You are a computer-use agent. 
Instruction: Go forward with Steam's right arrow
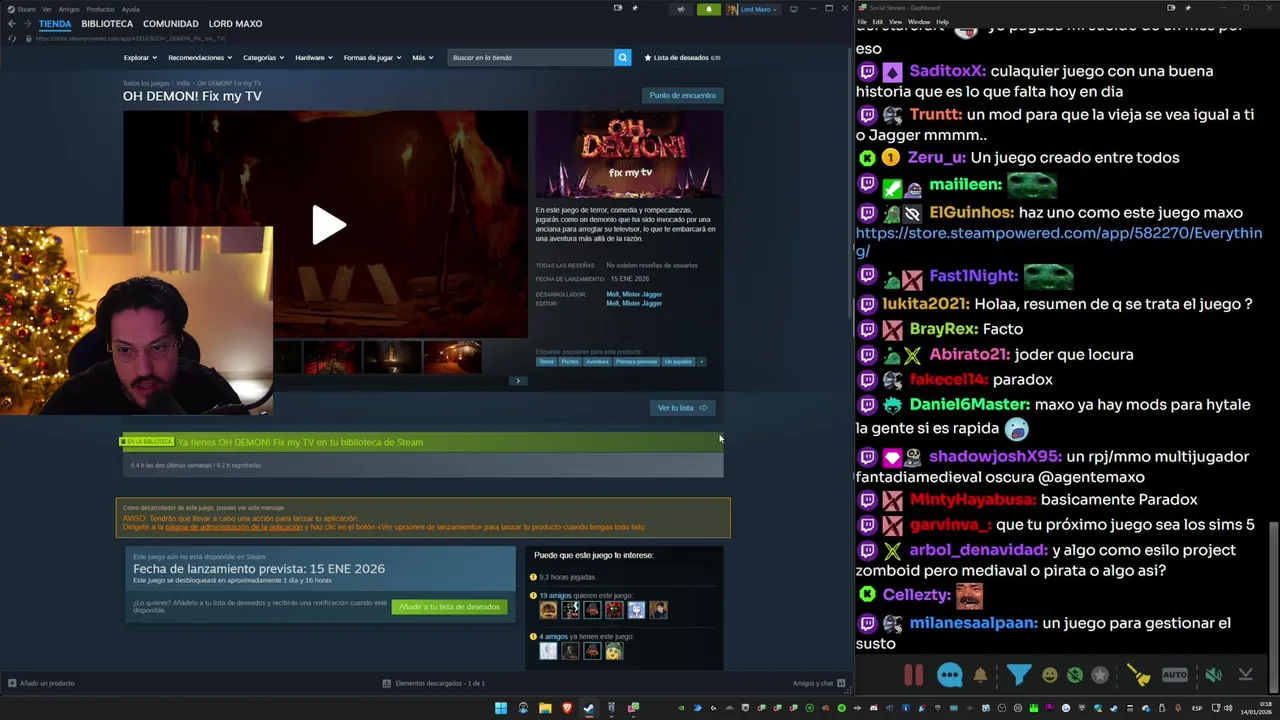[x=28, y=23]
